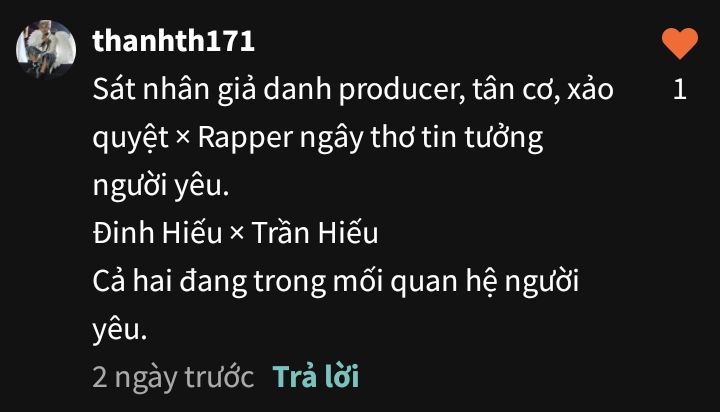Click the line starting with Cả hai đang

coord(335,281)
